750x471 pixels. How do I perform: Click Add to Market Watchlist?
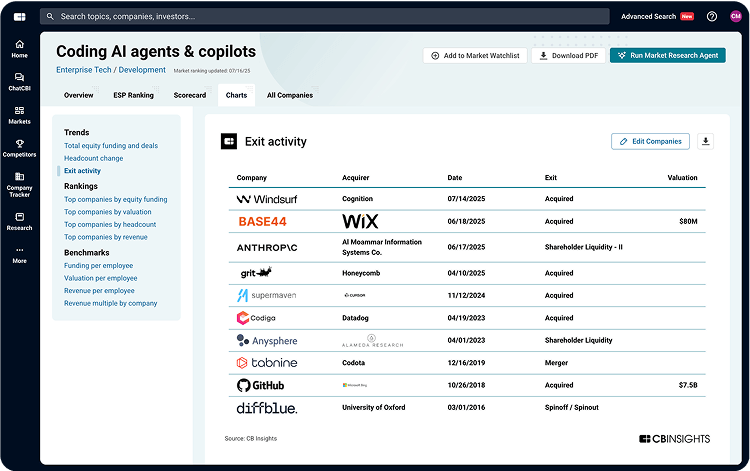(x=475, y=56)
